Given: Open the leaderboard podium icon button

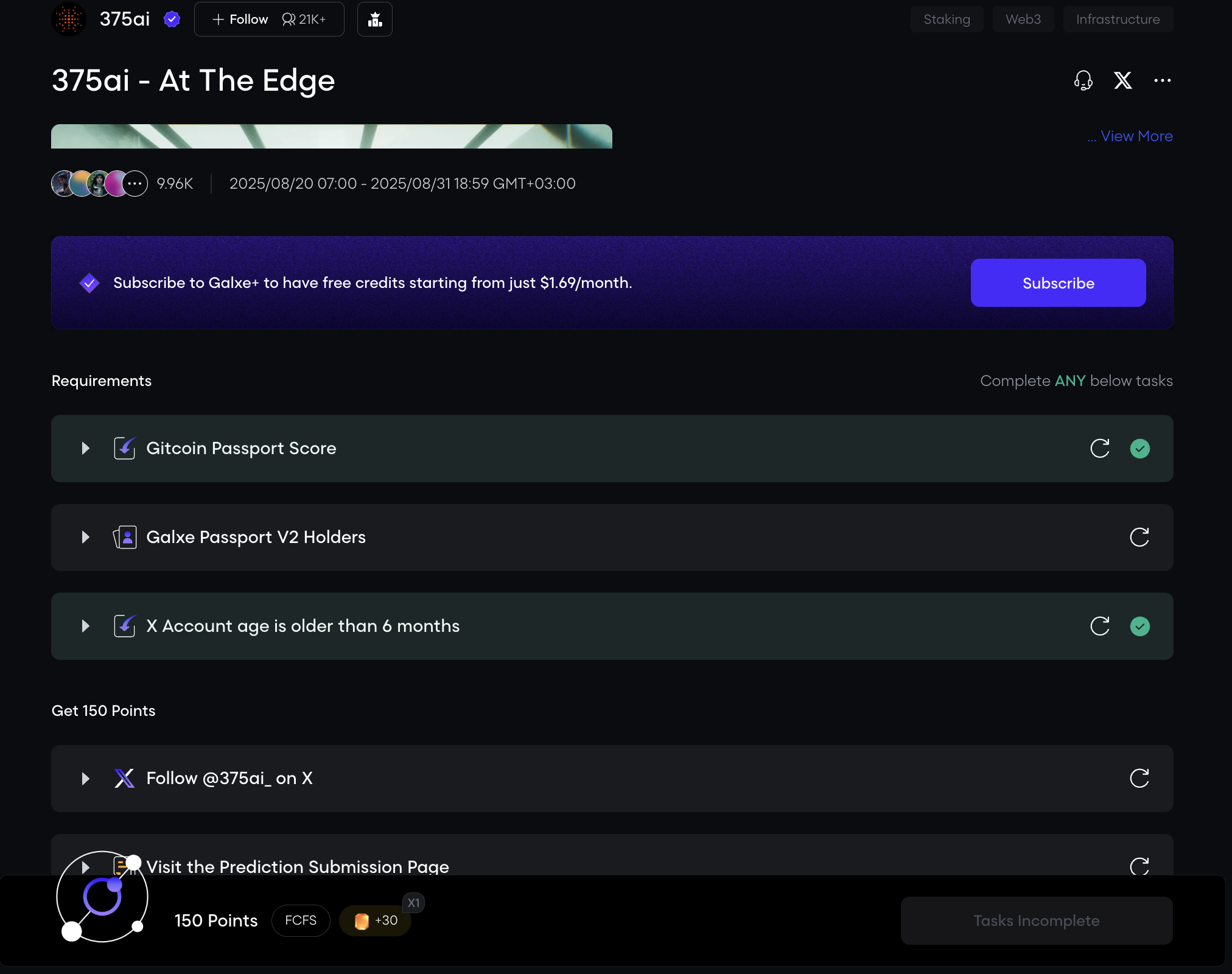Looking at the screenshot, I should pyautogui.click(x=375, y=19).
